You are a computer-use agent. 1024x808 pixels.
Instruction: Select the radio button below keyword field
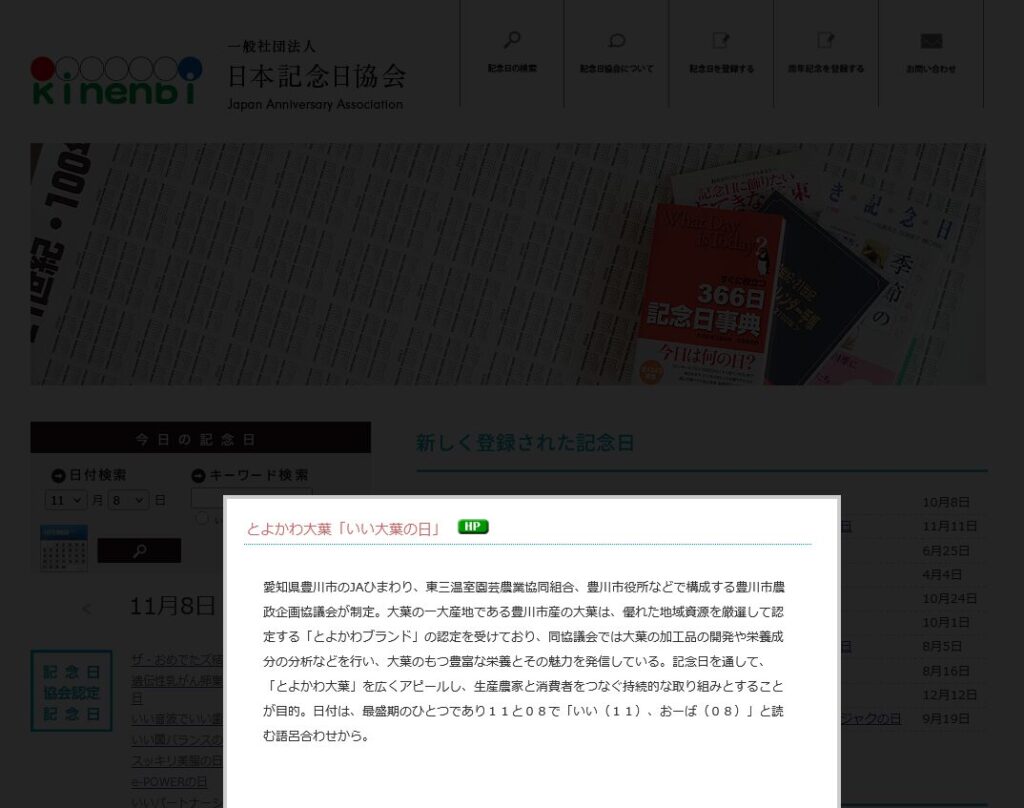point(202,518)
